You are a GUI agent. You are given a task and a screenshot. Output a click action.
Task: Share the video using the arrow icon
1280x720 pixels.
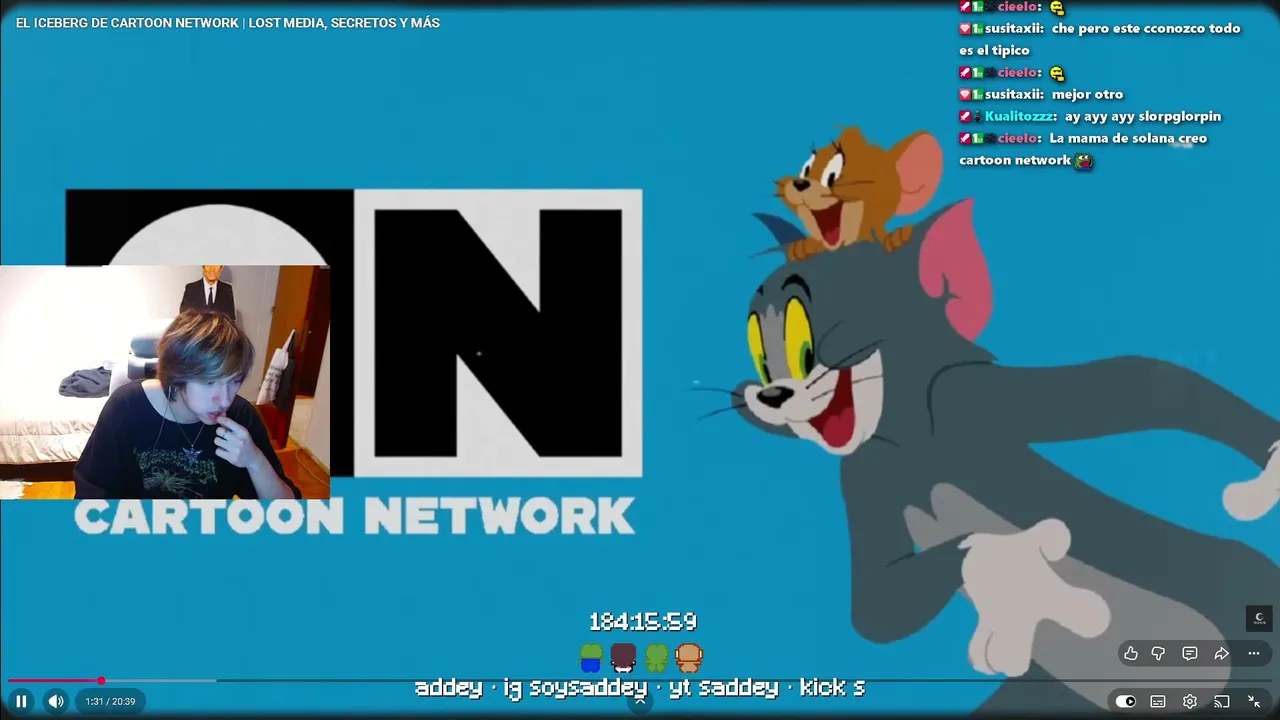pos(1221,653)
